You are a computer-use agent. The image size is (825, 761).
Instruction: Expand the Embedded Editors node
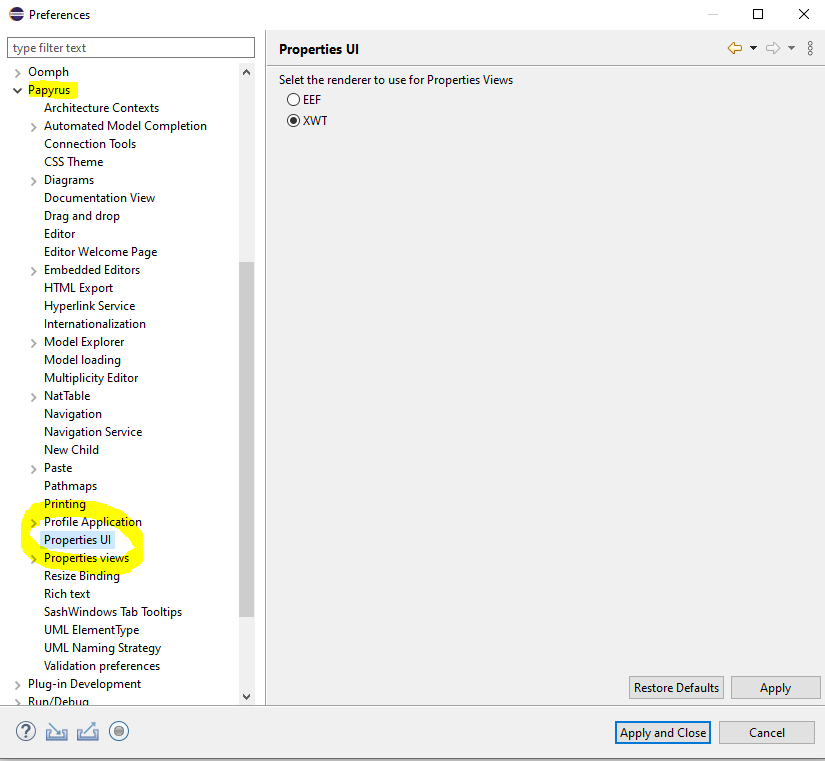pyautogui.click(x=33, y=271)
